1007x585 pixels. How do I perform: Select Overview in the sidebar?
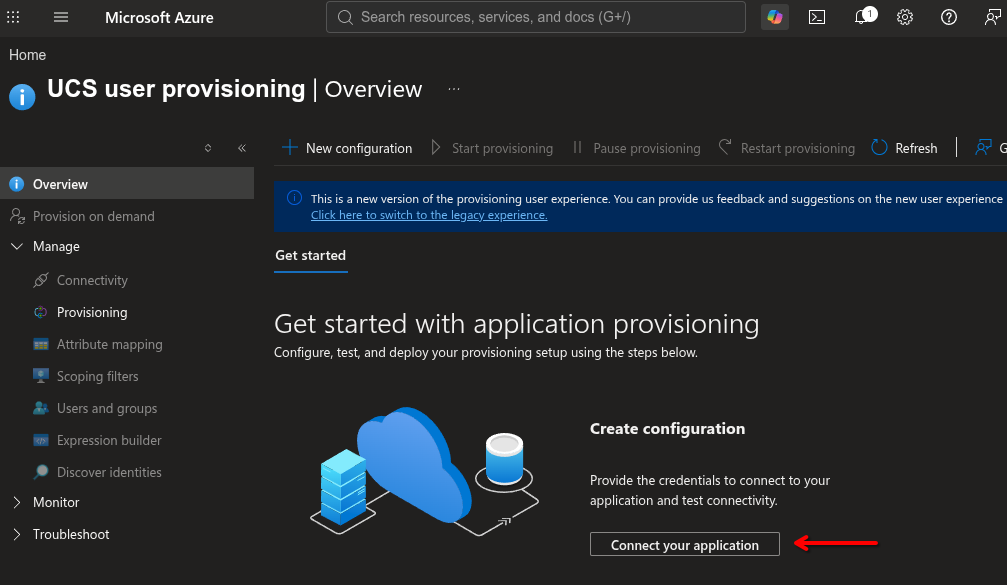(x=127, y=183)
